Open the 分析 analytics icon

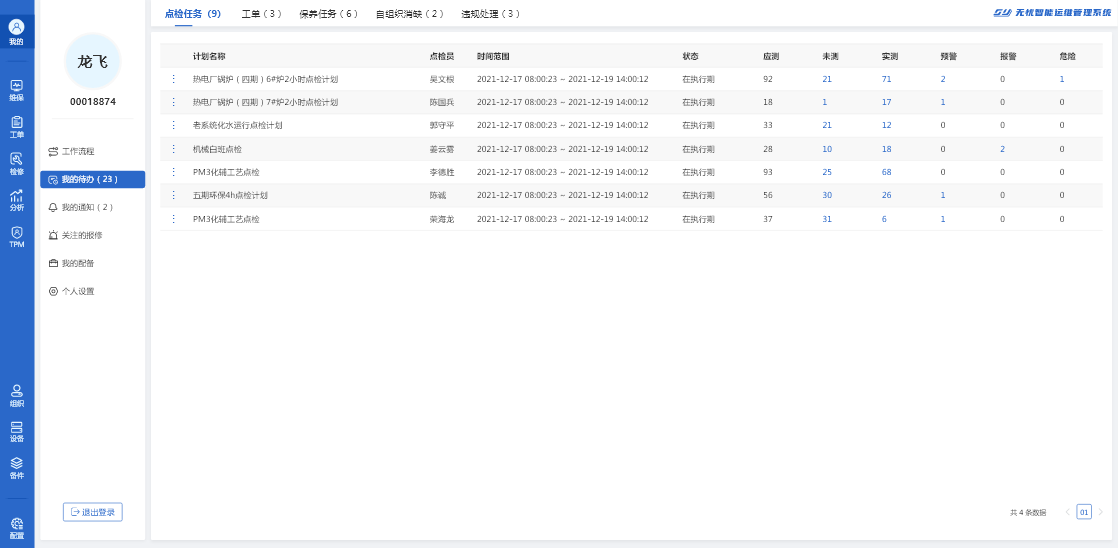16,199
